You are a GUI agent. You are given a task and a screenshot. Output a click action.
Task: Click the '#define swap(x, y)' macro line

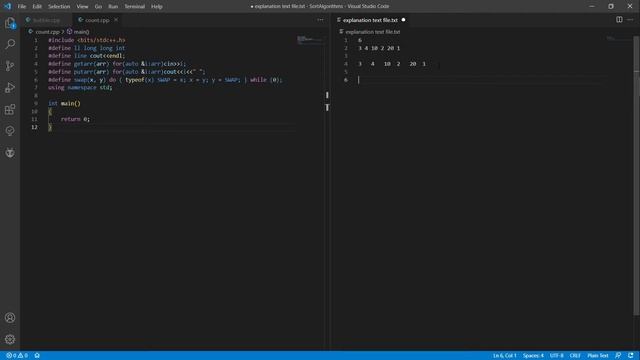pyautogui.click(x=165, y=80)
